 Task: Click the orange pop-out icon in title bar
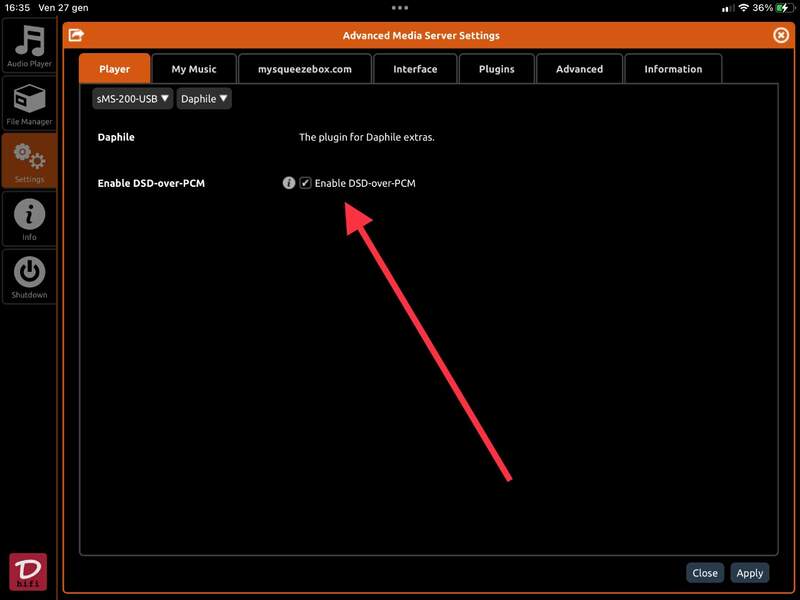[76, 35]
